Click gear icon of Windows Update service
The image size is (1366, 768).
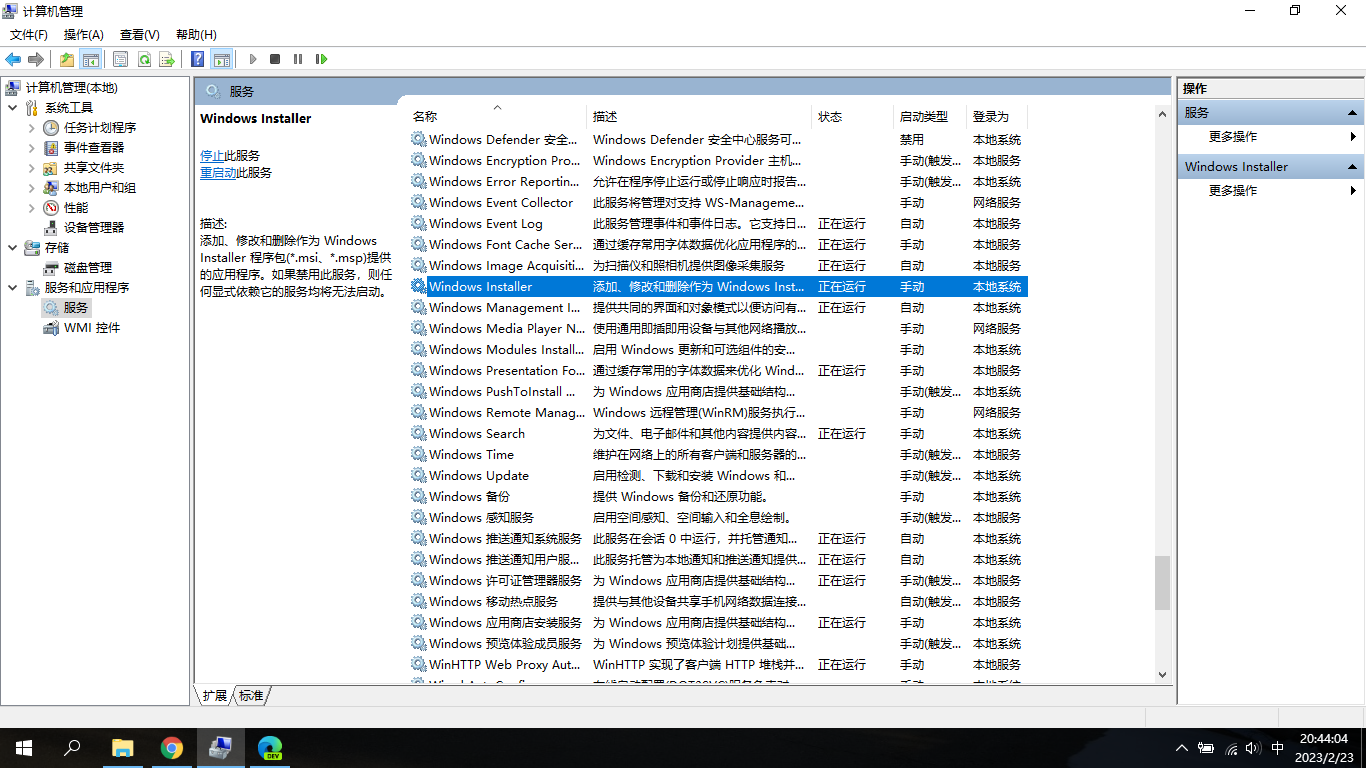pyautogui.click(x=418, y=475)
